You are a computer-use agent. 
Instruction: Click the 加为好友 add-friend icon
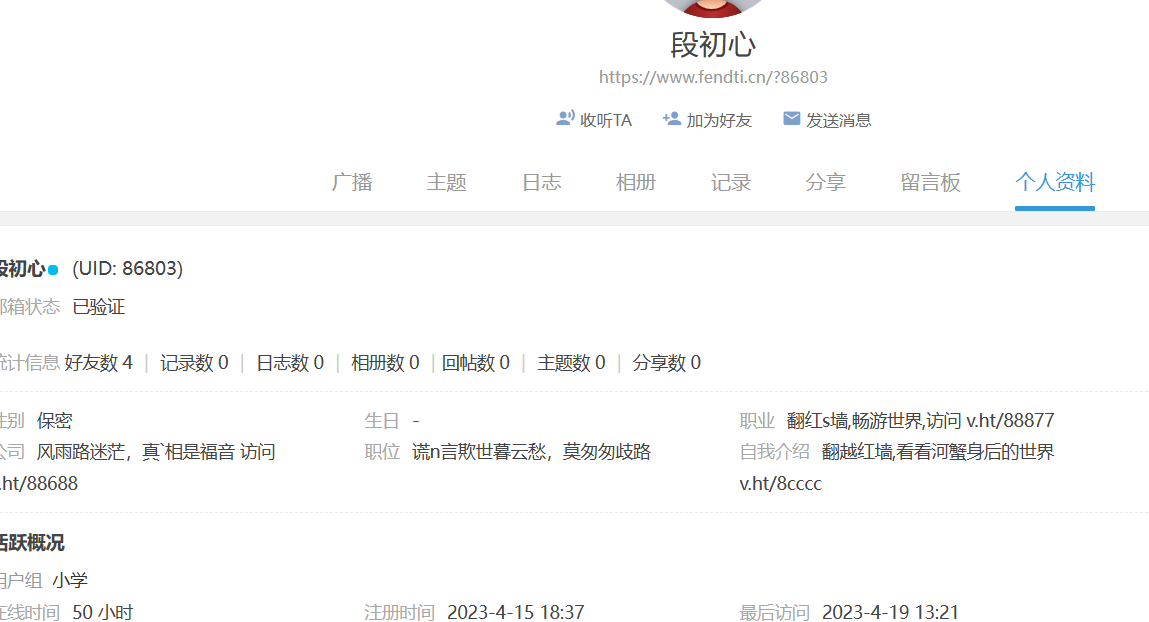[x=671, y=119]
